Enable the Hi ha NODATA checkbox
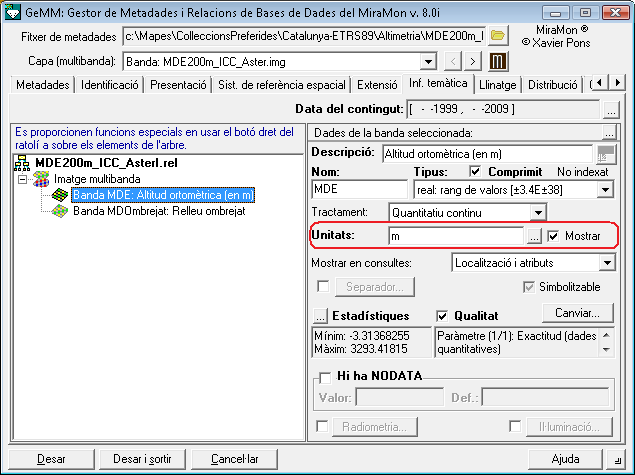This screenshot has height=475, width=635. (x=325, y=378)
